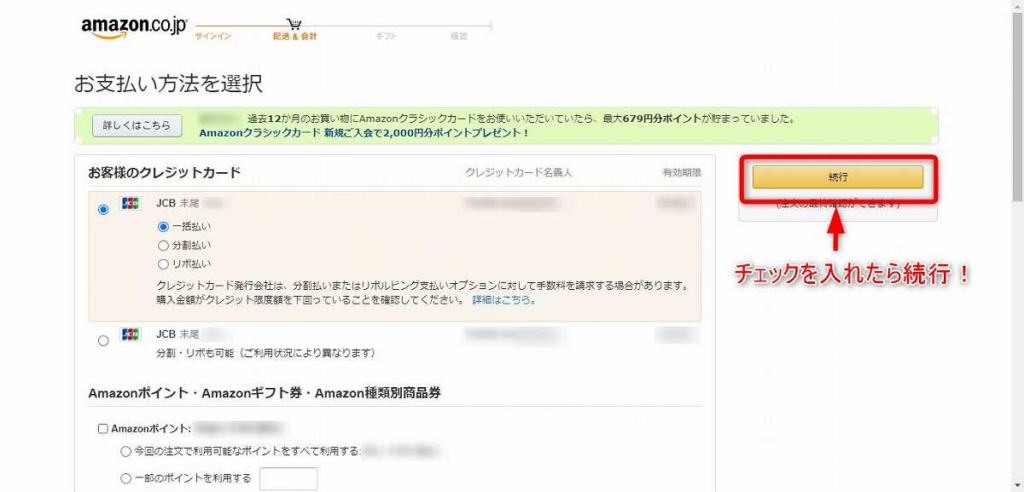Select the second JCB credit card radio button

point(104,341)
